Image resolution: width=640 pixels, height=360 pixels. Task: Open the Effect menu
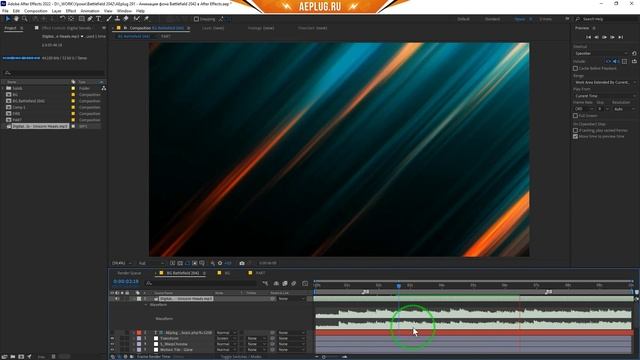point(71,11)
